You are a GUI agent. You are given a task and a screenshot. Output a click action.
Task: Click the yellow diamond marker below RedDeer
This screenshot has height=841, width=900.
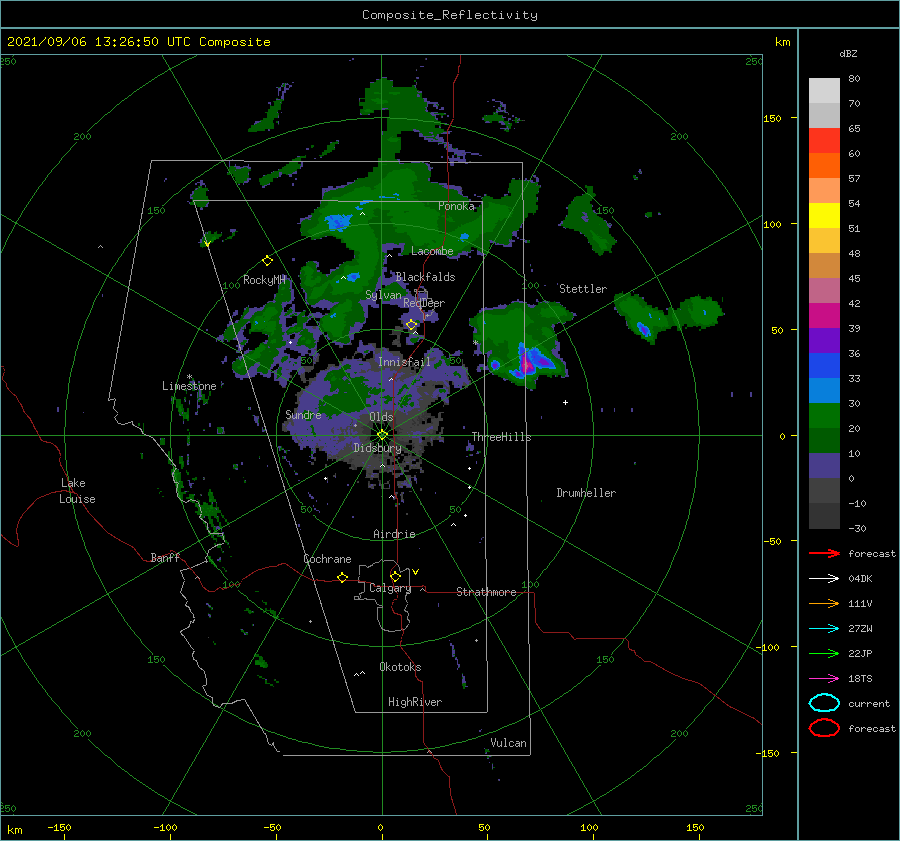pyautogui.click(x=412, y=325)
